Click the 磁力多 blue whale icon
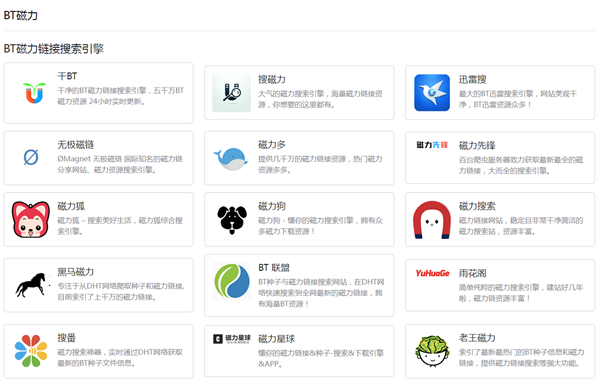The height and width of the screenshot is (382, 600). click(x=231, y=159)
